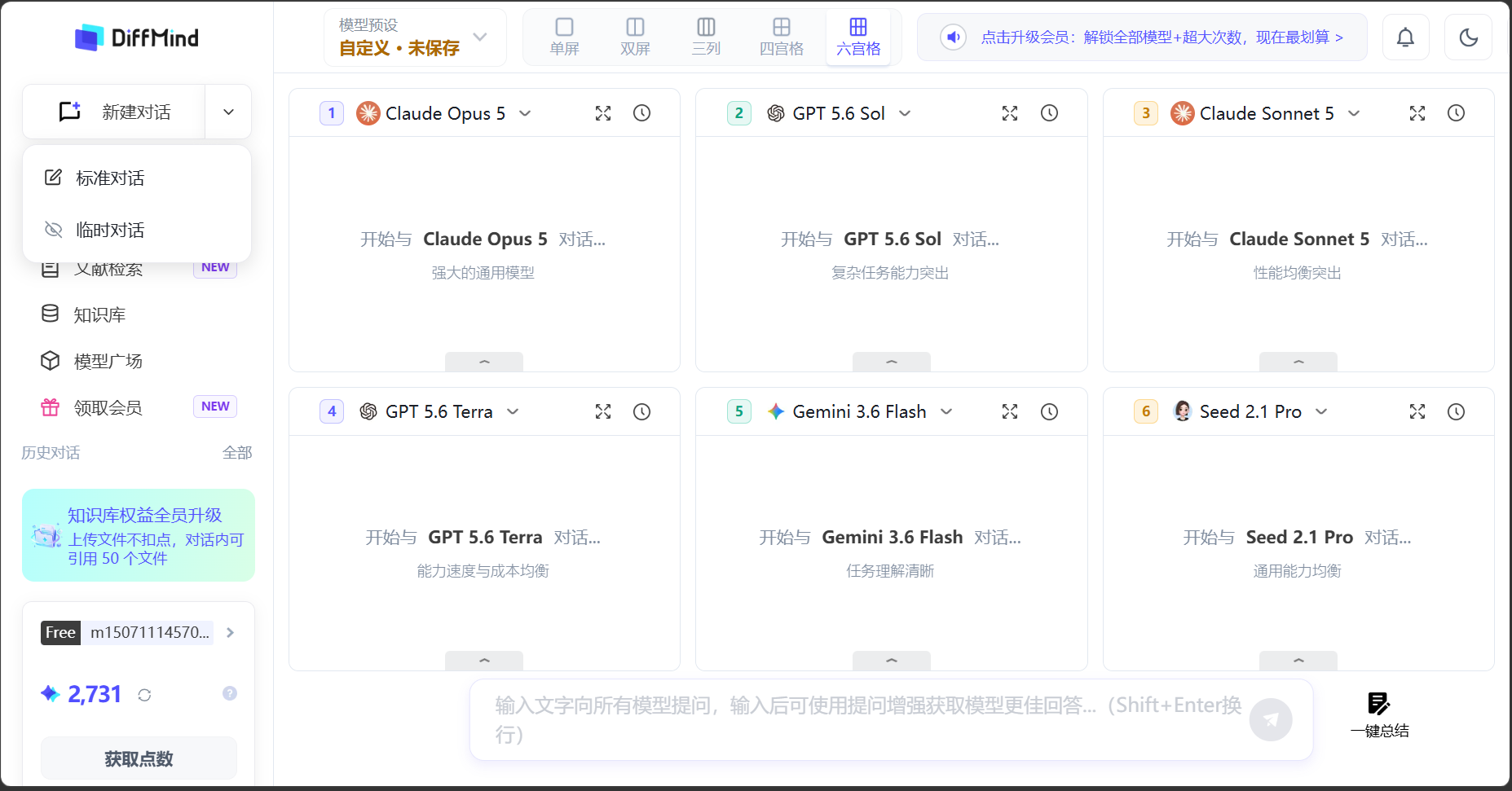View all history via 全部 link
The height and width of the screenshot is (791, 1512).
(x=237, y=452)
